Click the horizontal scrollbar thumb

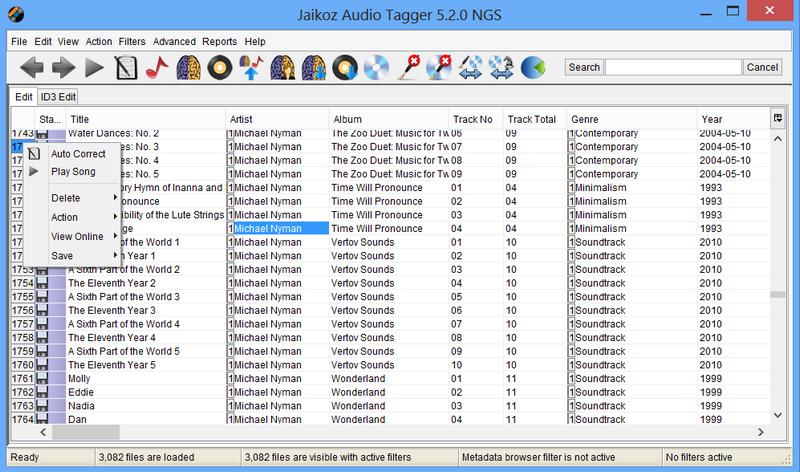(86, 432)
